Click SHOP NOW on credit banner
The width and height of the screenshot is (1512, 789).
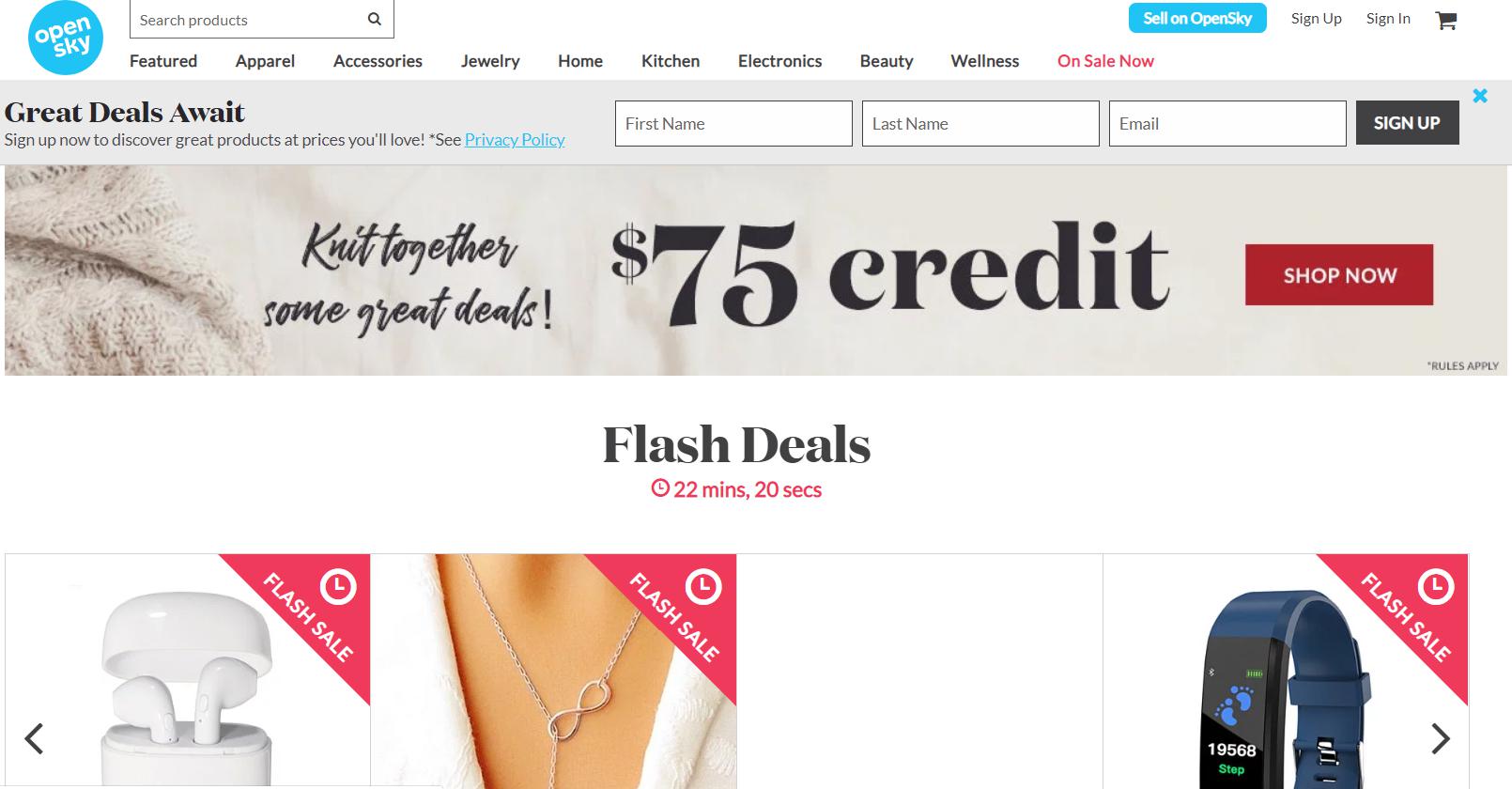[x=1339, y=274]
